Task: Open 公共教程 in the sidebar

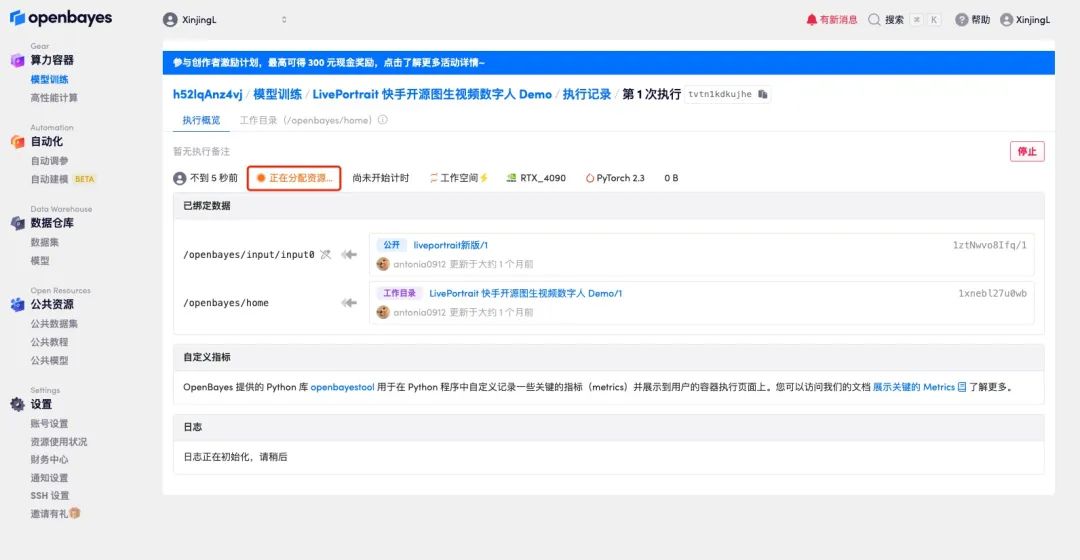Action: click(49, 342)
